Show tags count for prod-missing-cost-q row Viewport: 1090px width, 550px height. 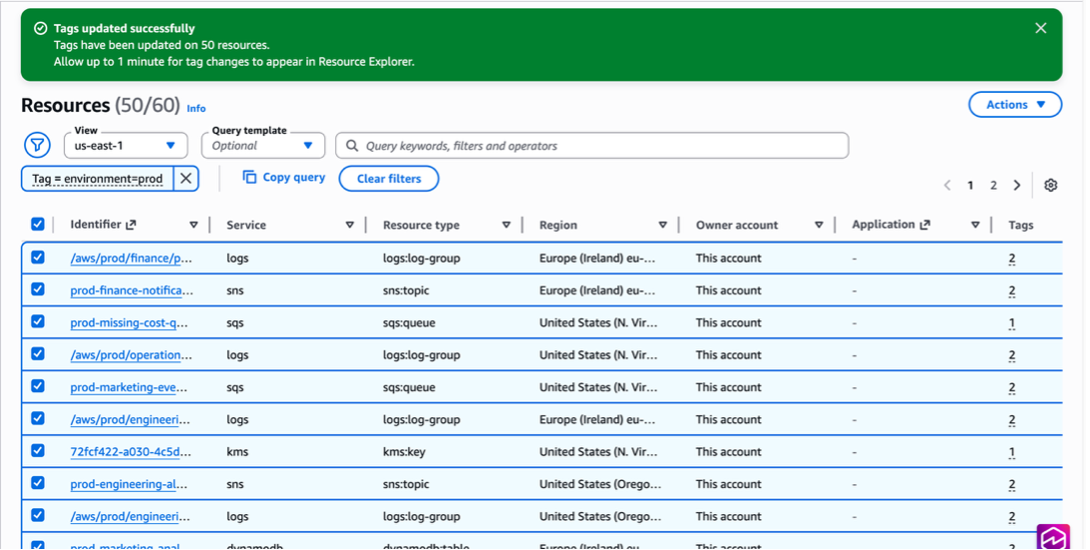(1012, 323)
